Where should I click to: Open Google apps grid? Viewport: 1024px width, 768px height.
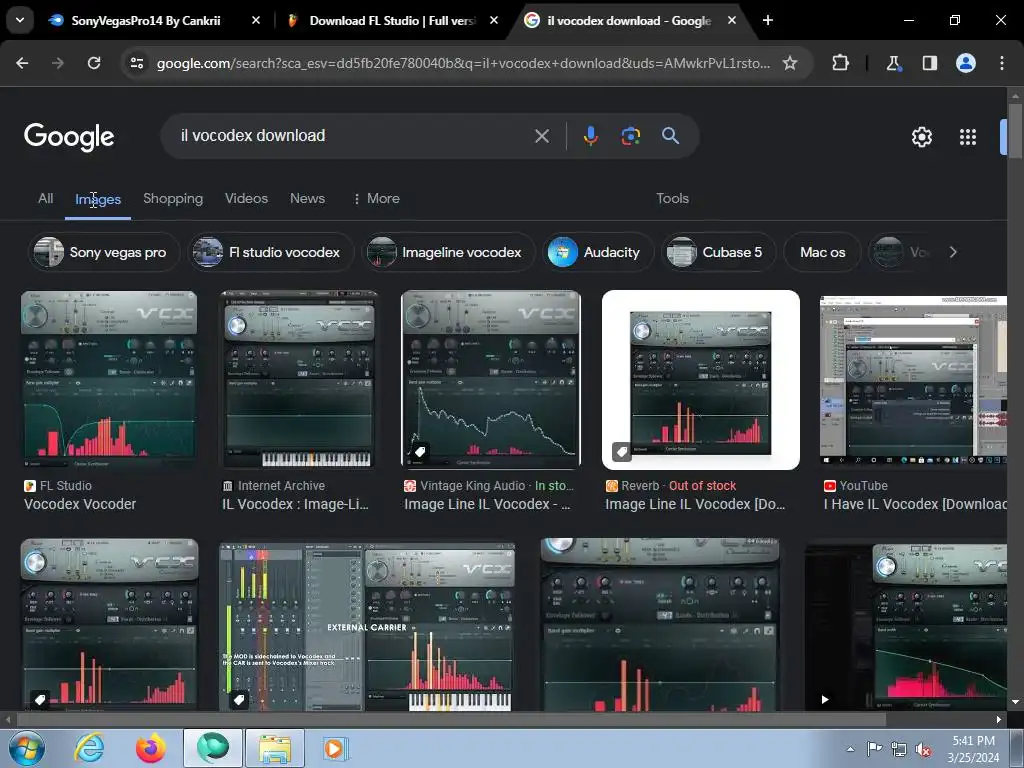[x=968, y=137]
